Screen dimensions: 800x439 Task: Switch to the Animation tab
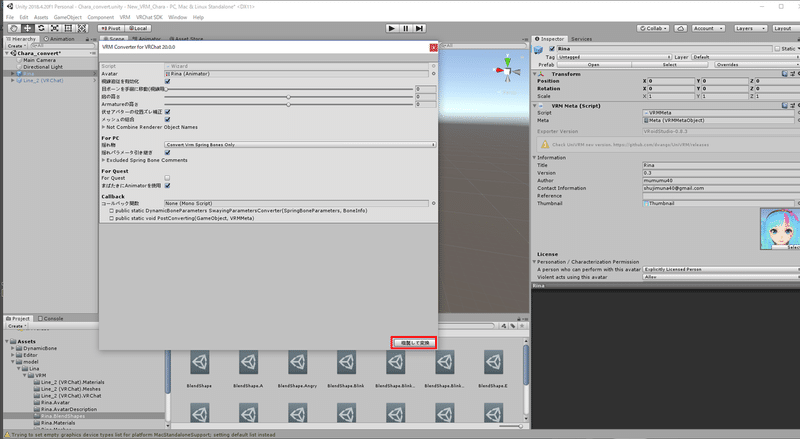59,39
